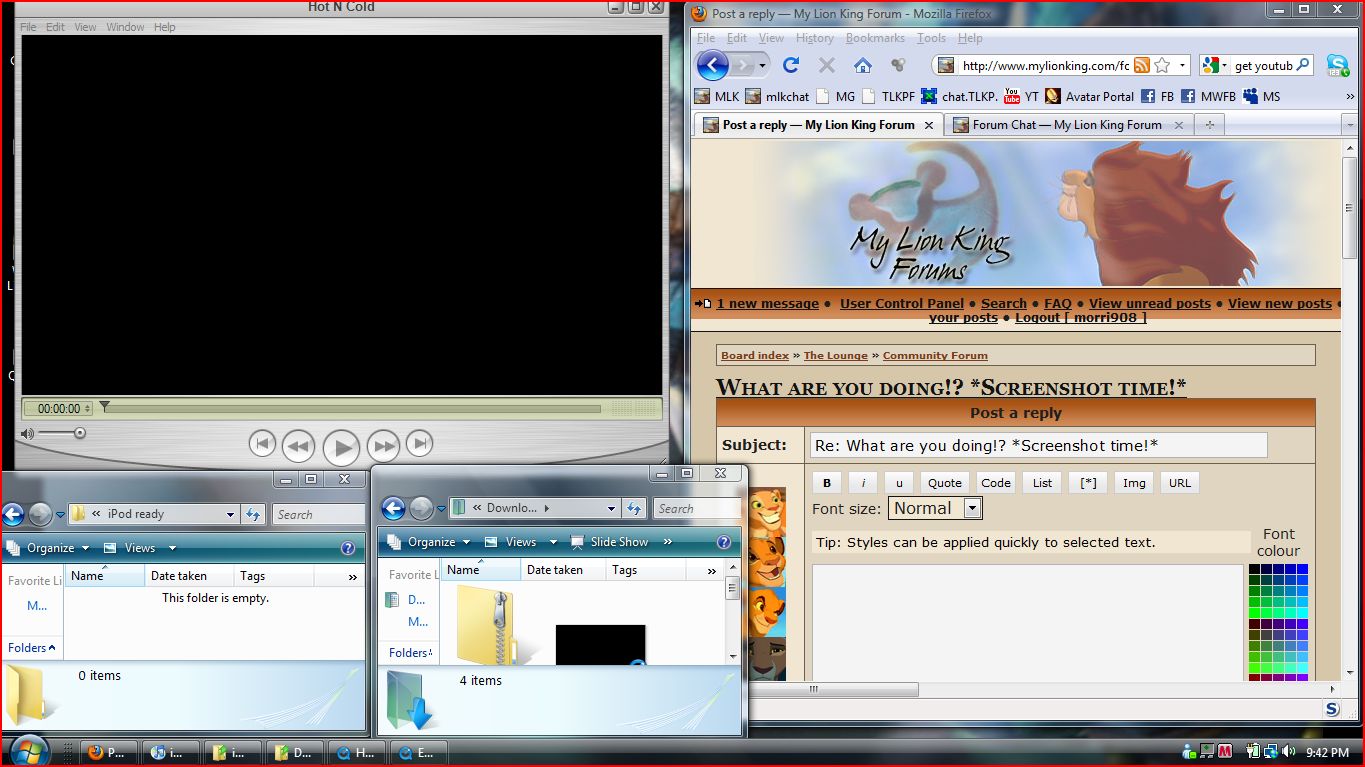Open the User Control Panel link
This screenshot has width=1365, height=767.
[901, 304]
